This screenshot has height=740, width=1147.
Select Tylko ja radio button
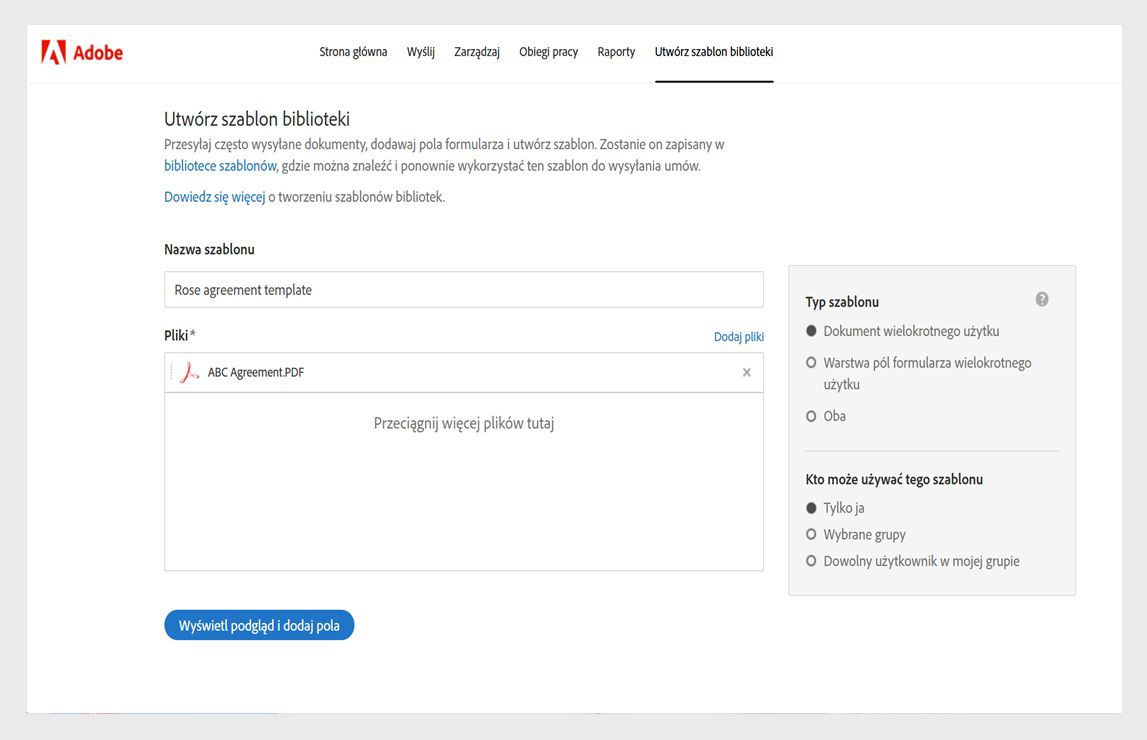811,508
